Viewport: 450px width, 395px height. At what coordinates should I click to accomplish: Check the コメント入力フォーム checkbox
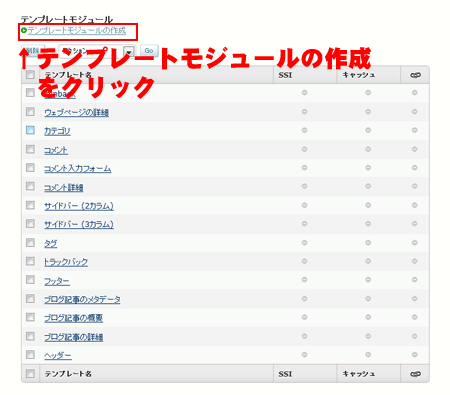click(30, 167)
